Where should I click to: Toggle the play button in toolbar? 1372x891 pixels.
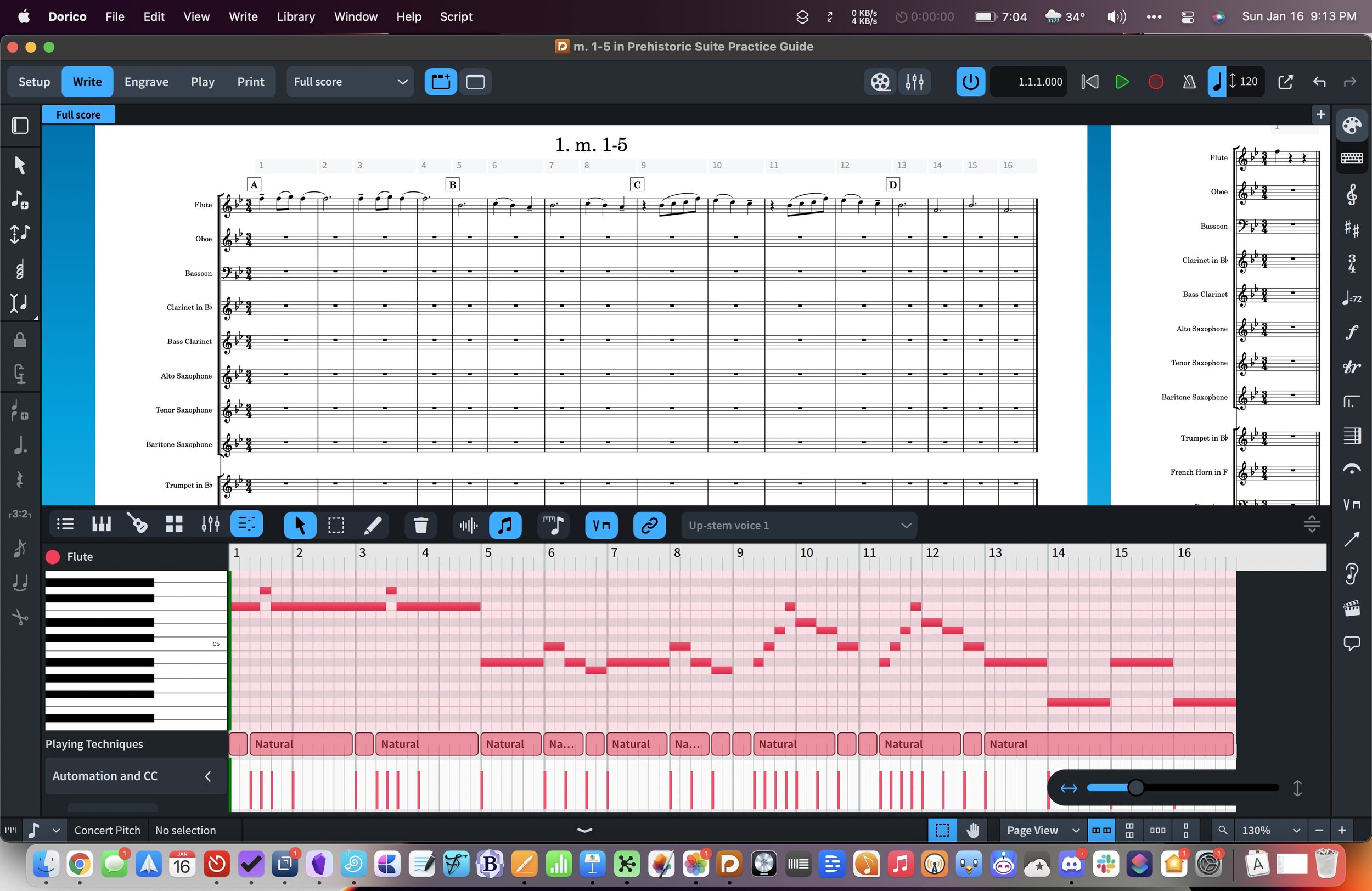[x=1122, y=82]
